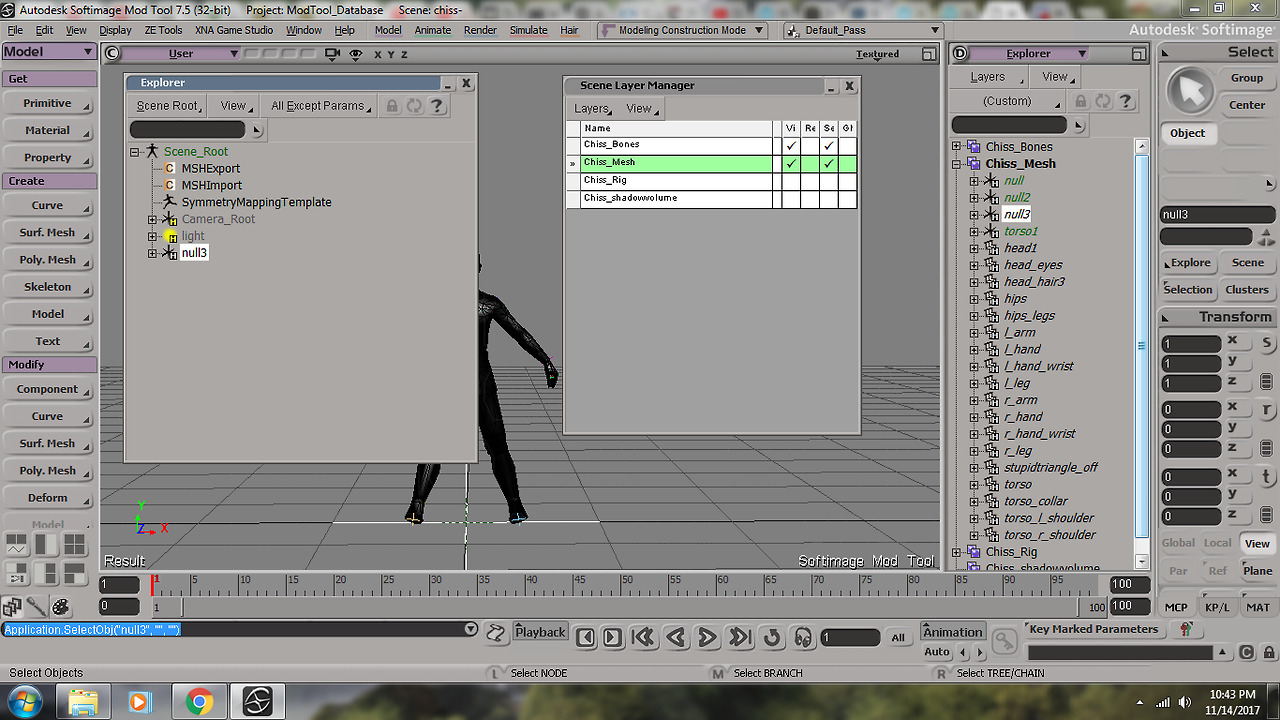Screen dimensions: 1280x720
Task: Open the Playback menu button
Action: point(541,632)
